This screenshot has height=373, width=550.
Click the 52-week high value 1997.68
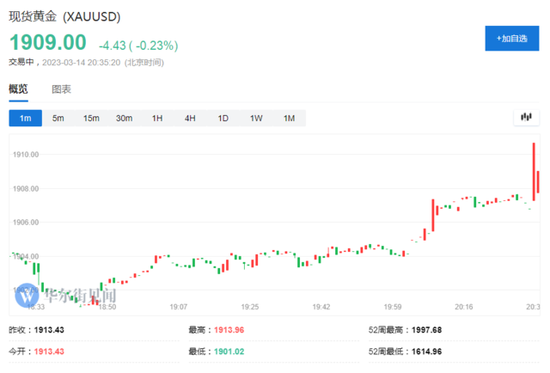pos(427,330)
